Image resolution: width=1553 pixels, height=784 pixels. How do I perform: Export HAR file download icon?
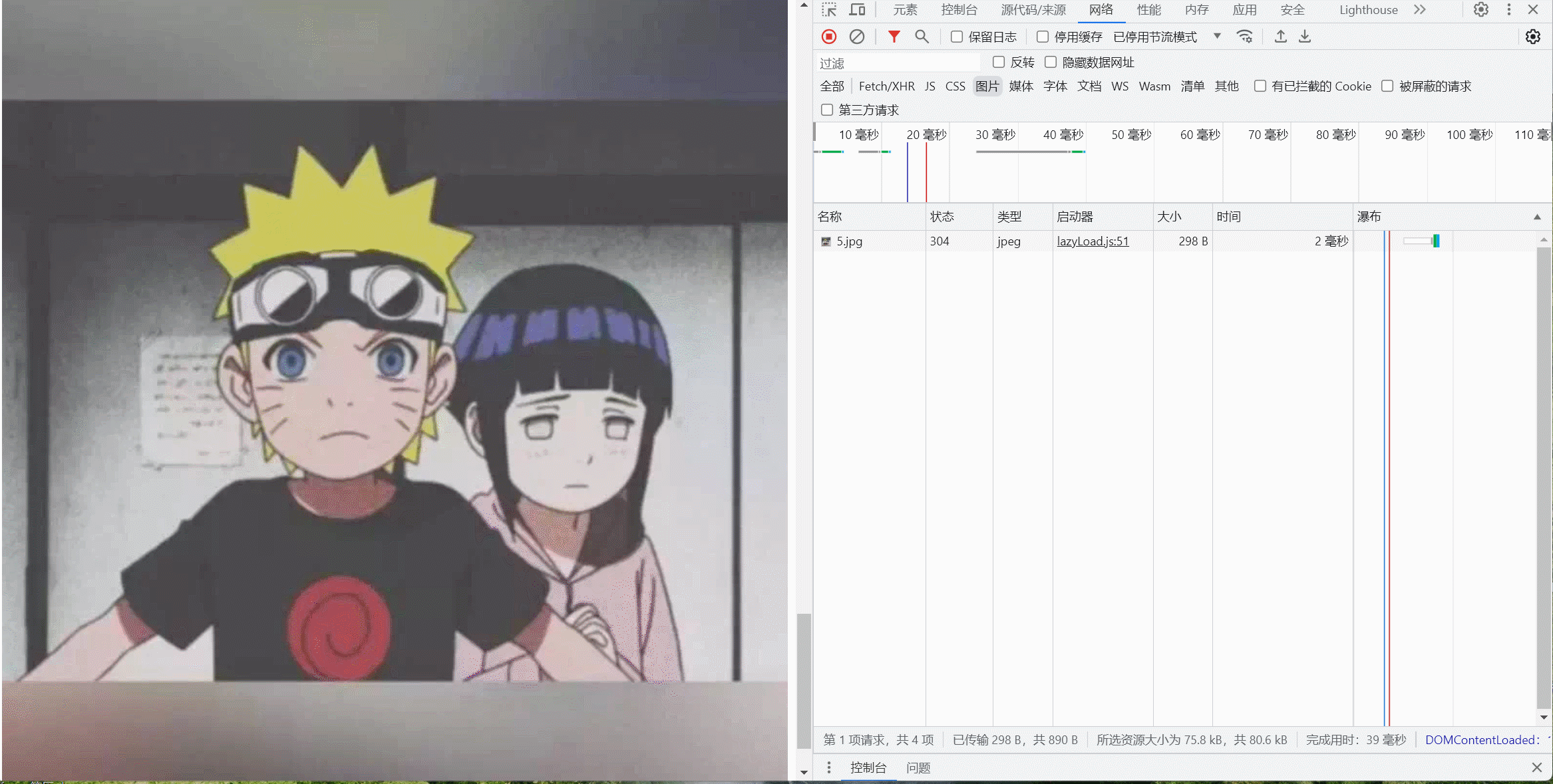point(1305,37)
